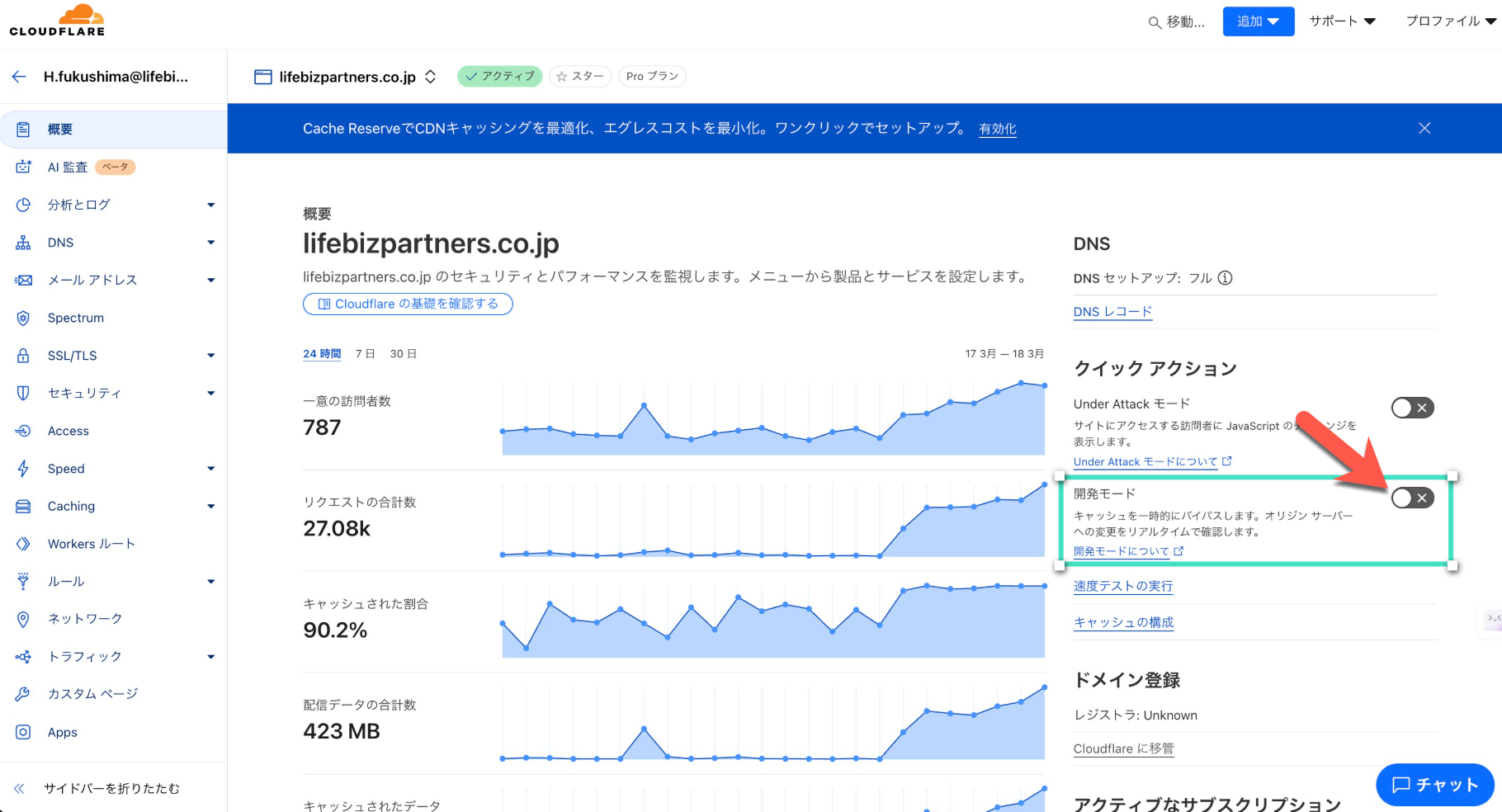Screen dimensions: 1502x812
Task: Switch chart range to 7 日
Action: (366, 354)
